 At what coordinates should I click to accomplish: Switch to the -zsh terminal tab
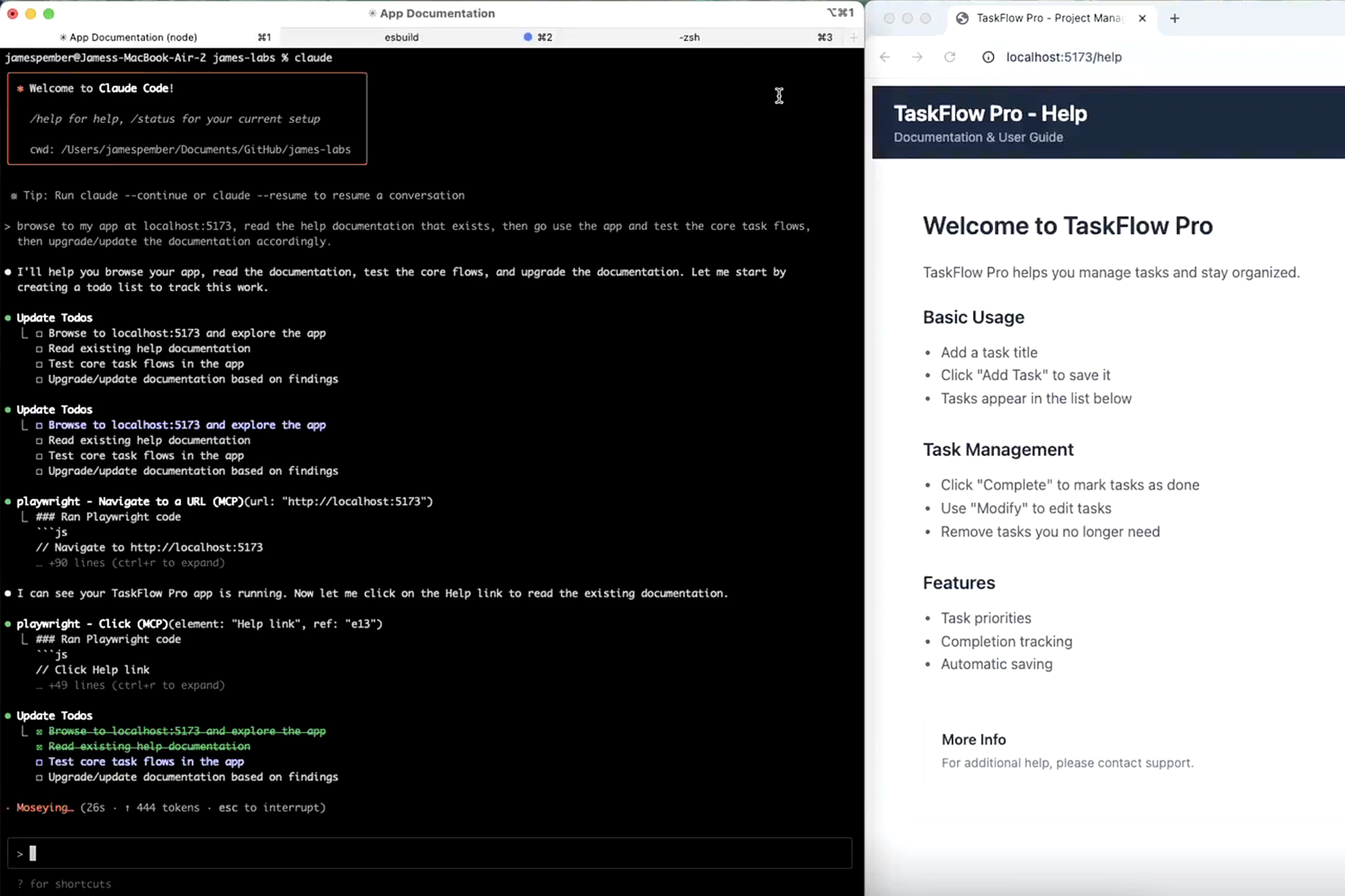click(x=689, y=38)
